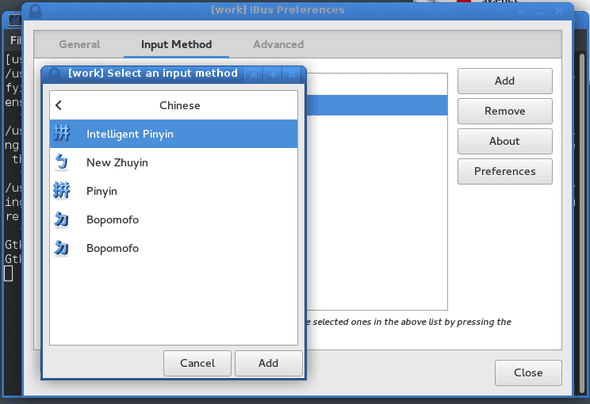Close the IBus Preferences window
Image resolution: width=590 pixels, height=404 pixels.
(528, 372)
